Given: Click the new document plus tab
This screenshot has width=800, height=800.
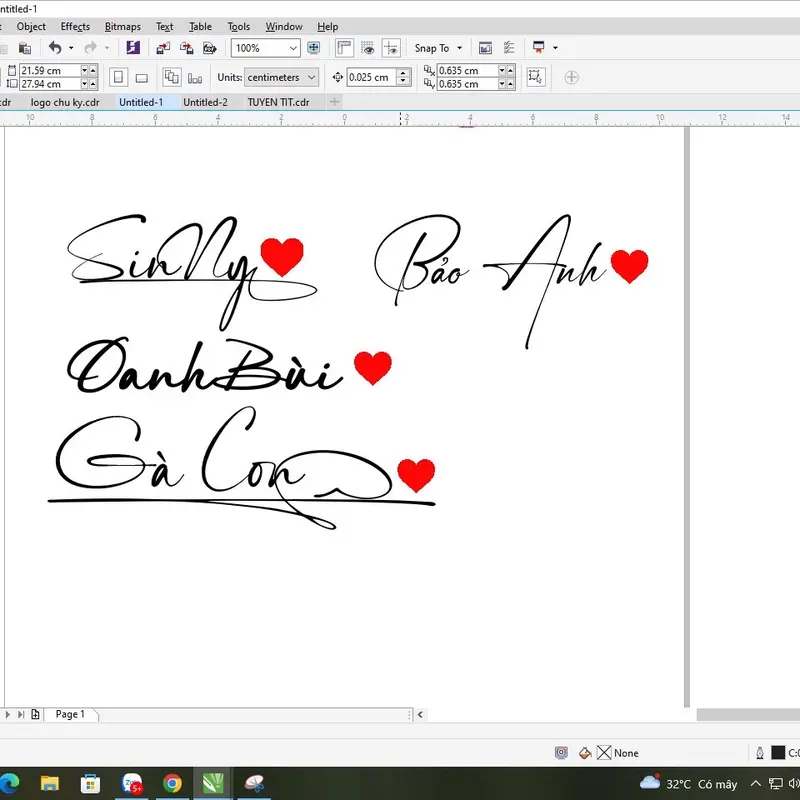Looking at the screenshot, I should point(334,102).
